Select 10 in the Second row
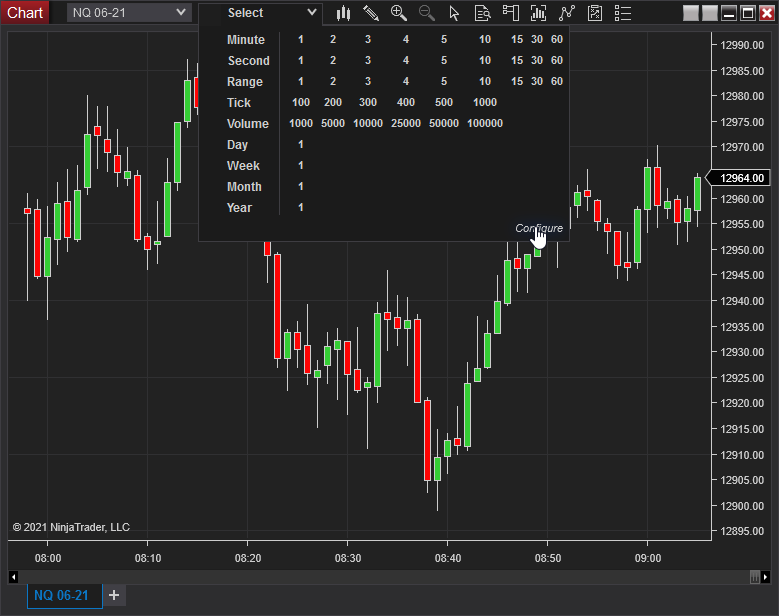 tap(485, 60)
